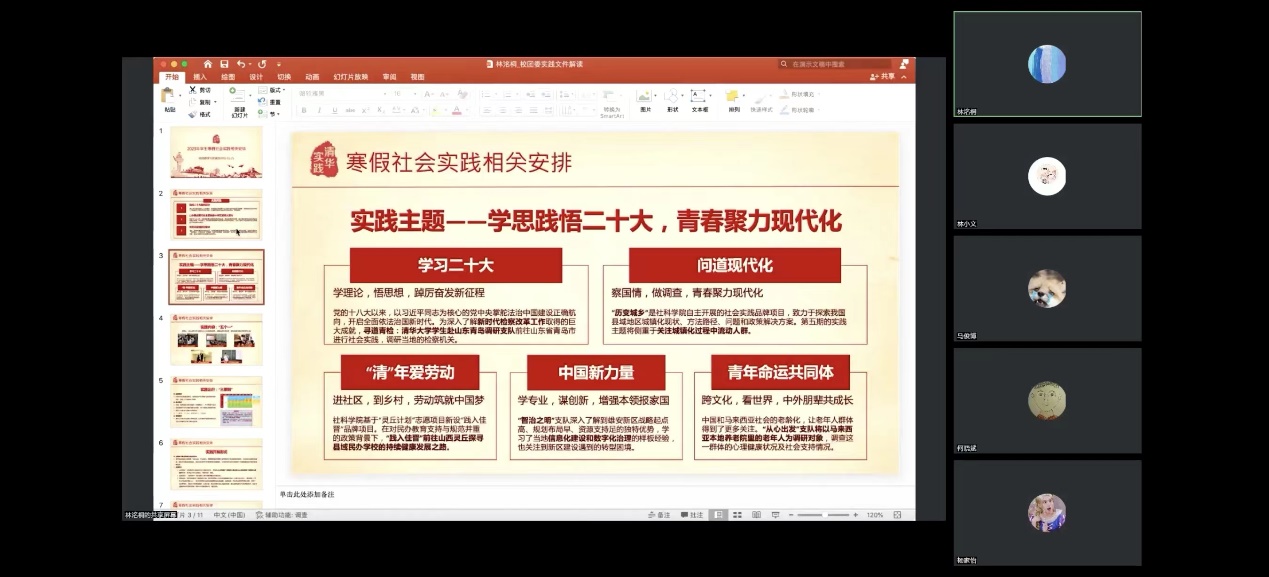Collapse the ribbon with the chevron
This screenshot has height=577, width=1269.
coord(907,77)
